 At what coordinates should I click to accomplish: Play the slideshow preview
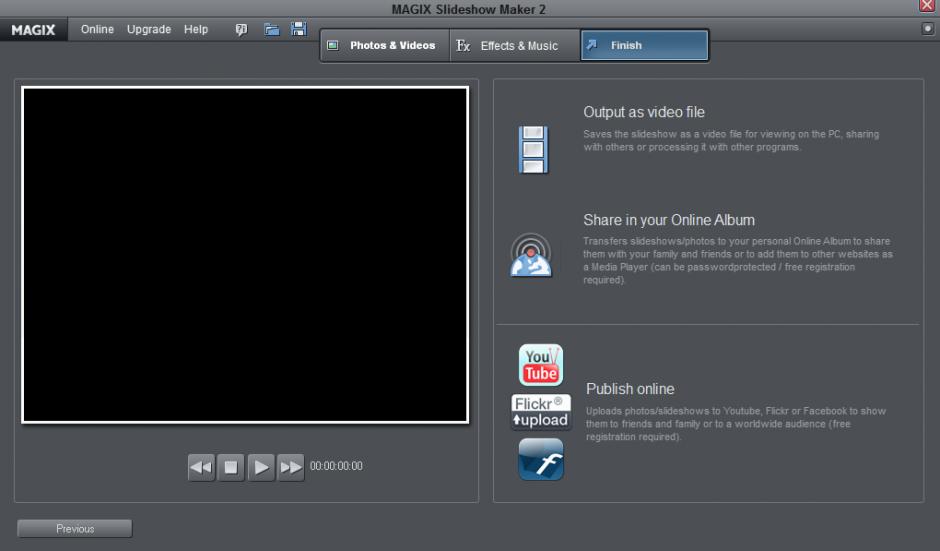point(261,467)
